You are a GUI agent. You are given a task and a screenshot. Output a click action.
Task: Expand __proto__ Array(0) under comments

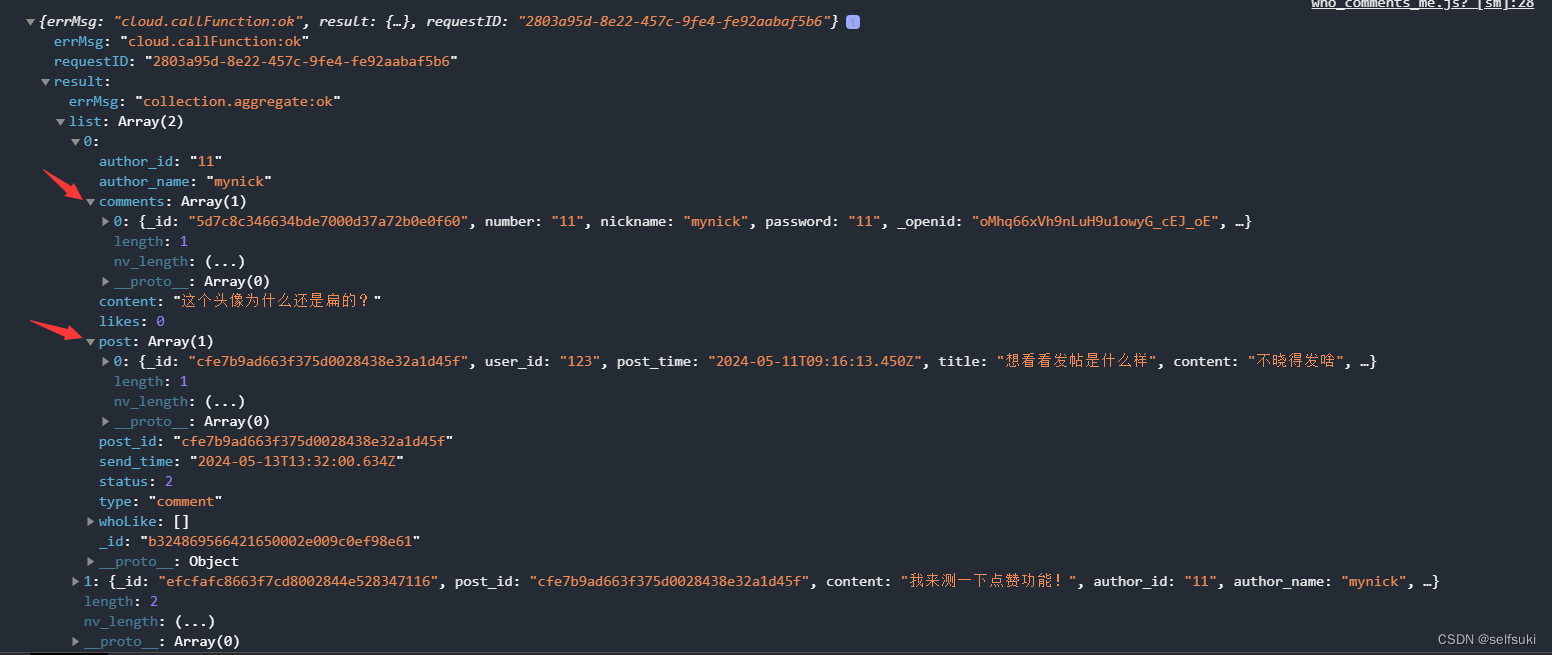click(x=106, y=281)
